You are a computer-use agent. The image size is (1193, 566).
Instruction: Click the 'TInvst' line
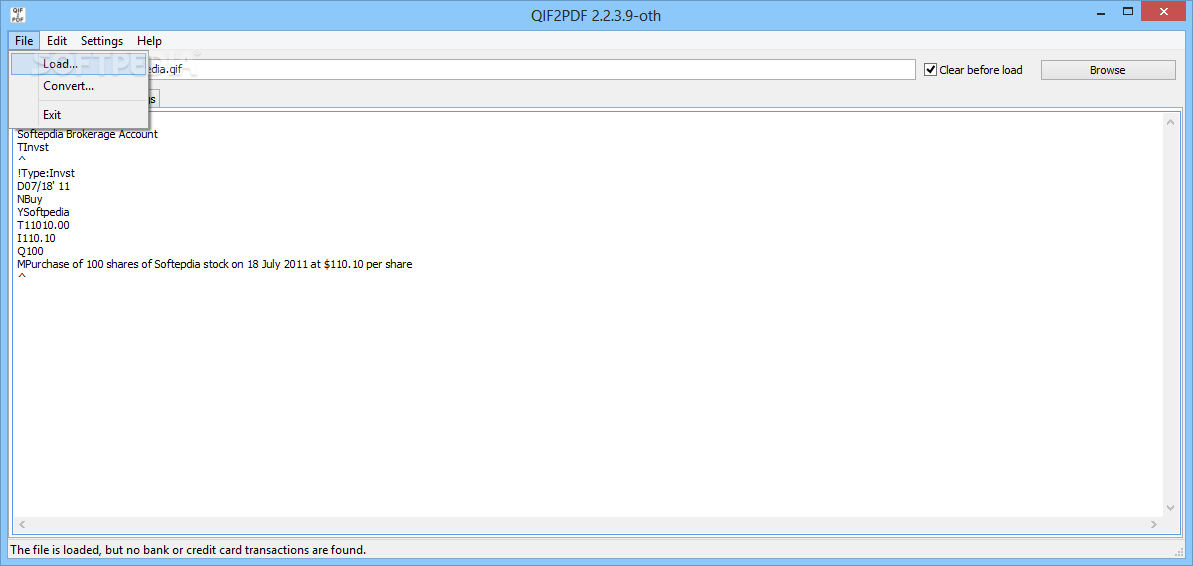coord(33,148)
